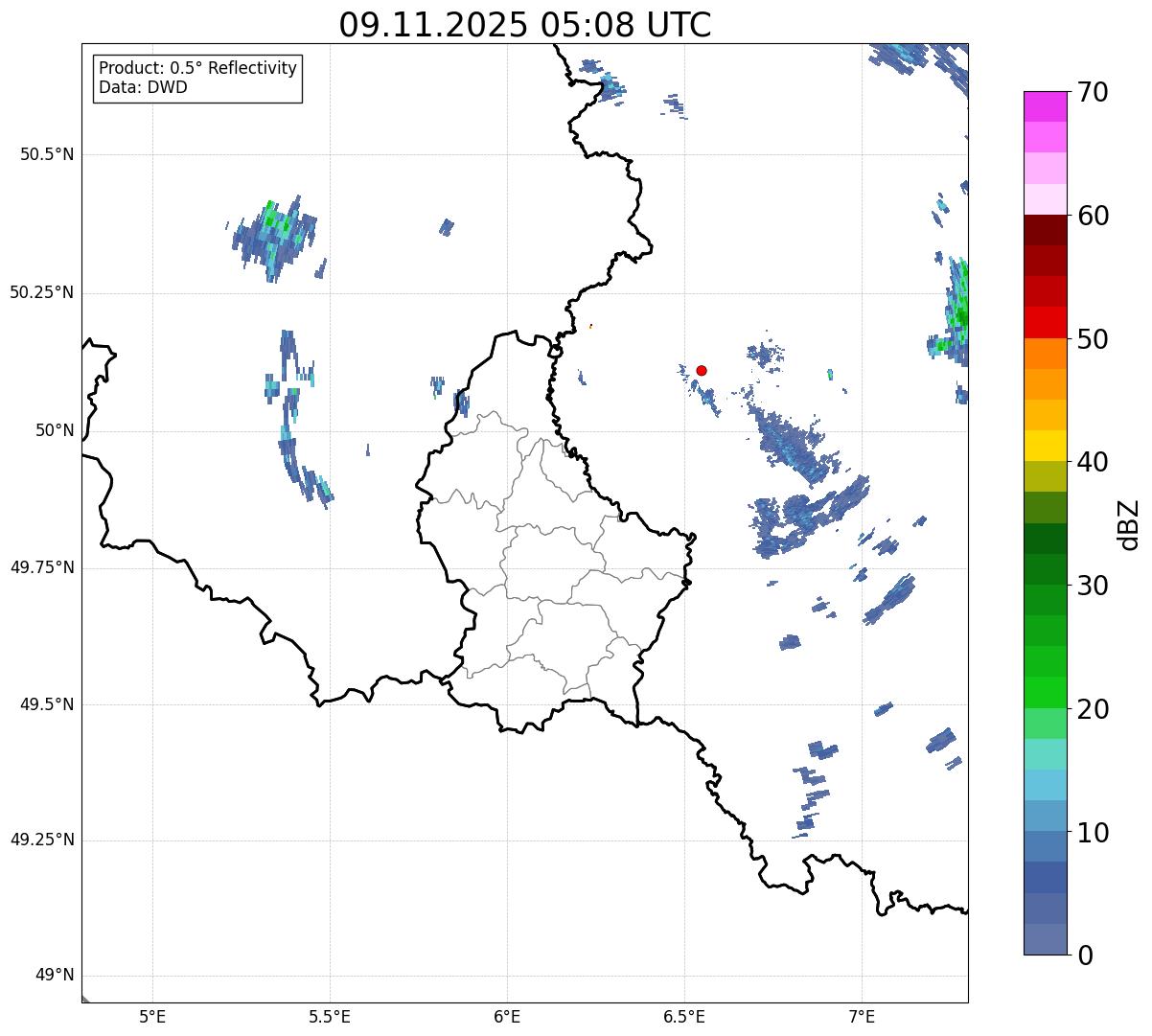Click the title timestamp 09.11.2025 05:08 UTC
Screen dimensions: 1152x1036
[525, 25]
